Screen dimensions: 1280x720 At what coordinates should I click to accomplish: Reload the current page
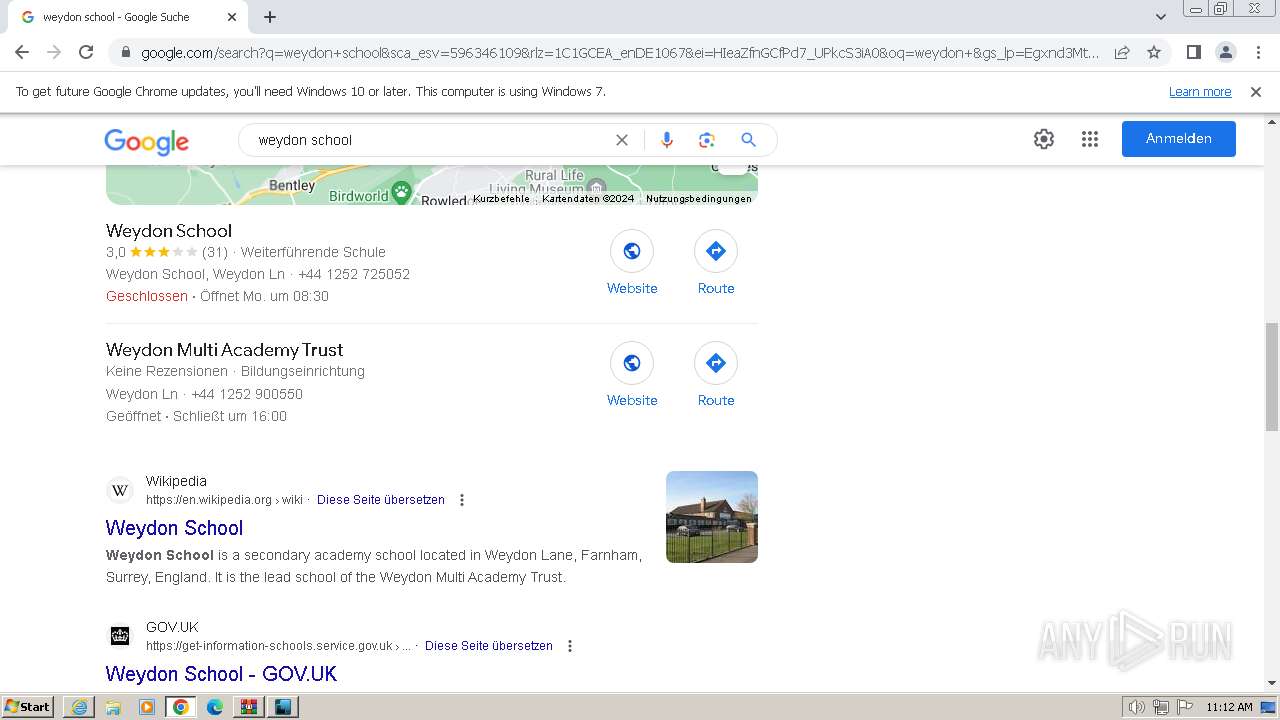point(86,52)
